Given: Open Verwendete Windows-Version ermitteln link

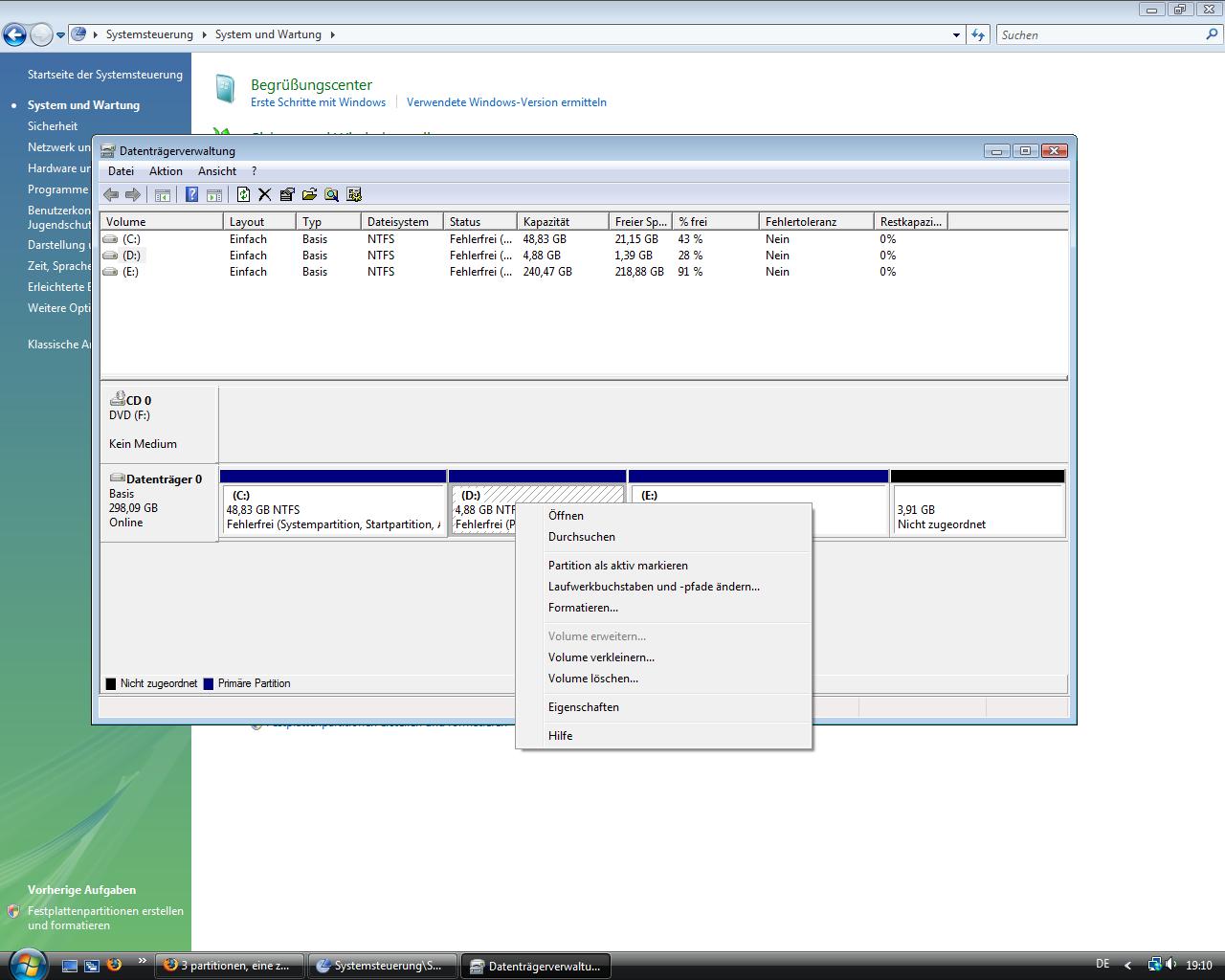Looking at the screenshot, I should (506, 102).
